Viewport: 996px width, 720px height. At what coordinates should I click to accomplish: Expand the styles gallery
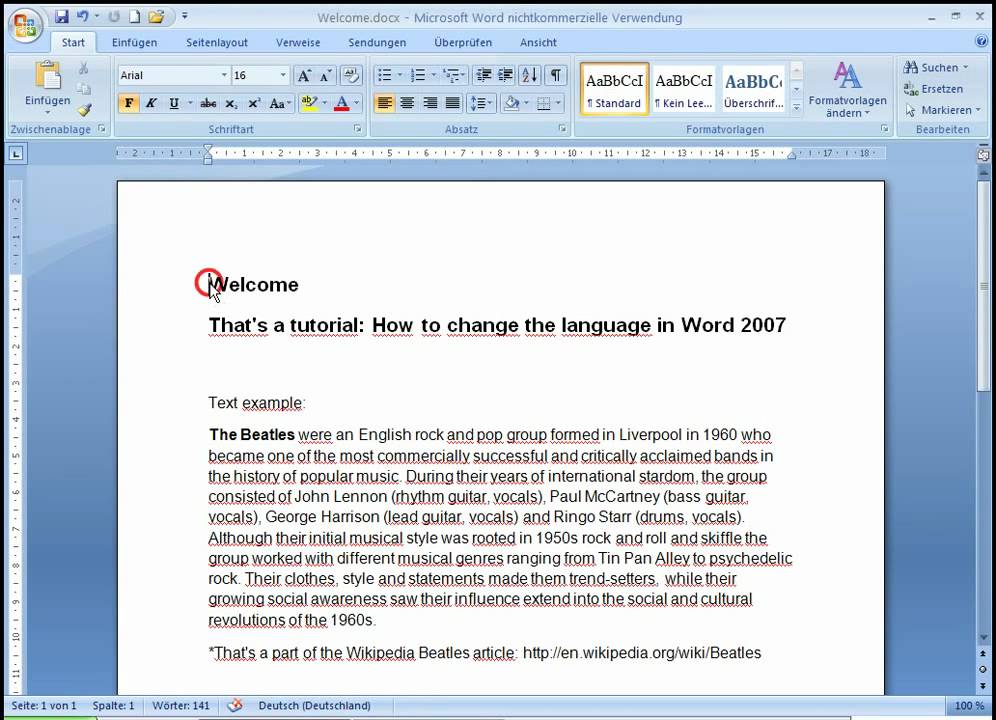(x=797, y=108)
